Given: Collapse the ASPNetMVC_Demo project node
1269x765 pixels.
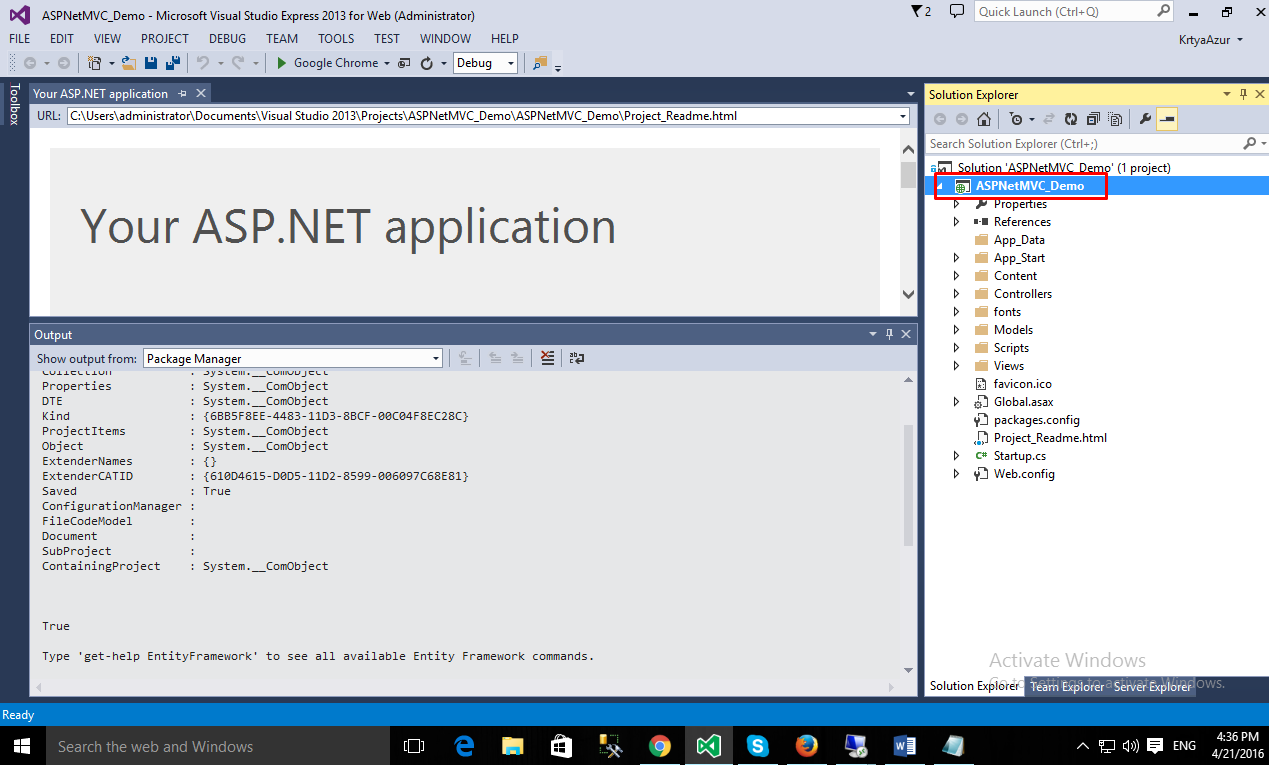Looking at the screenshot, I should tap(941, 186).
